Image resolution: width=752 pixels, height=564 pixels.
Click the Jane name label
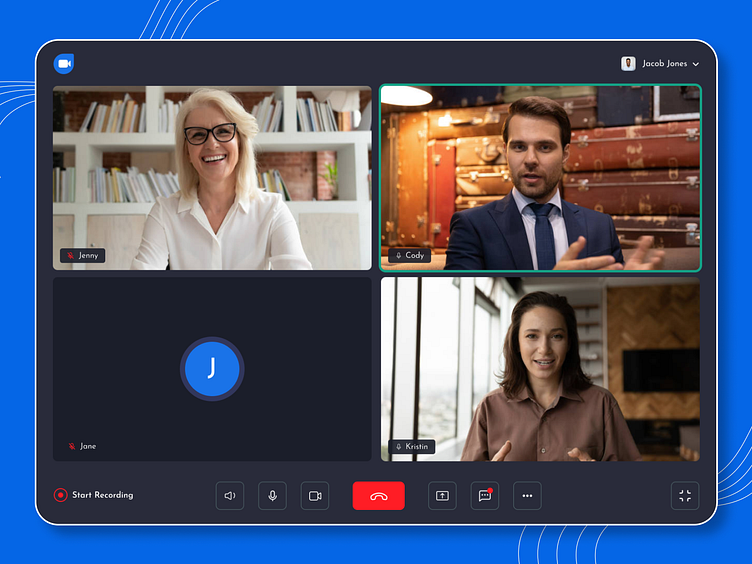pyautogui.click(x=88, y=446)
